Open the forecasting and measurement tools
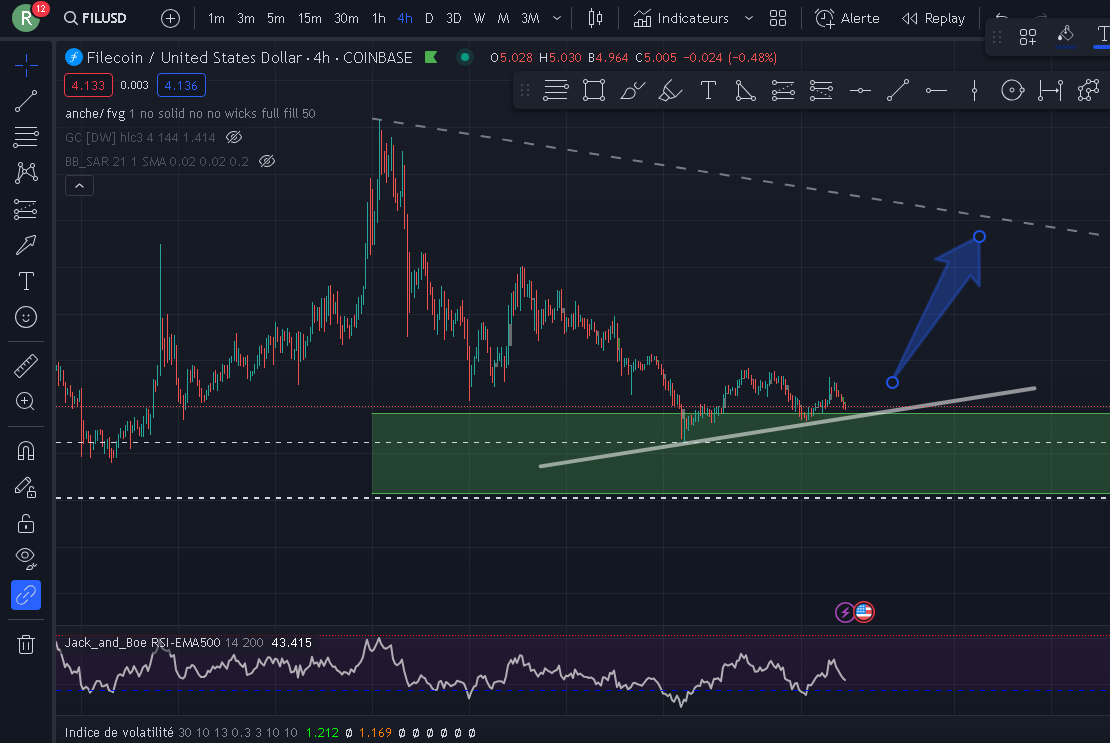 [26, 209]
